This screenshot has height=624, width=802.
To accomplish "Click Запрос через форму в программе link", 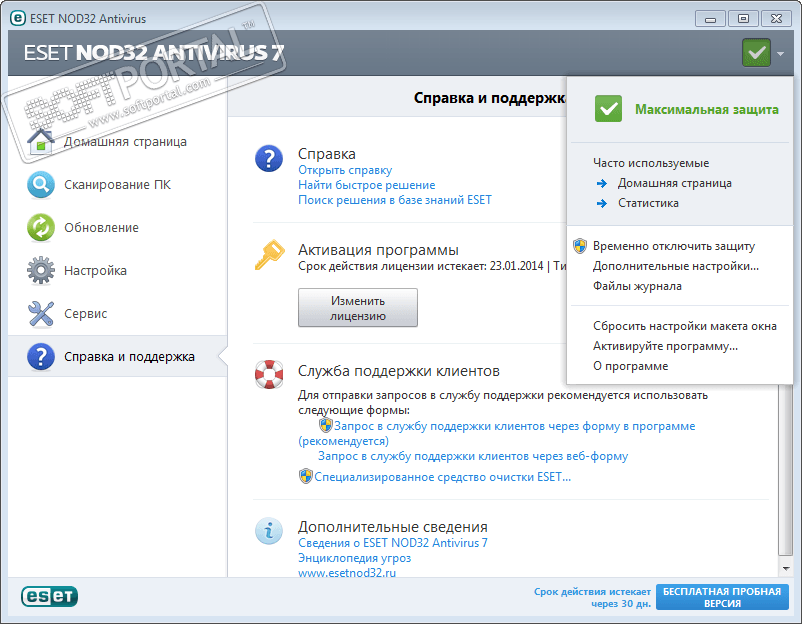I will pos(515,426).
